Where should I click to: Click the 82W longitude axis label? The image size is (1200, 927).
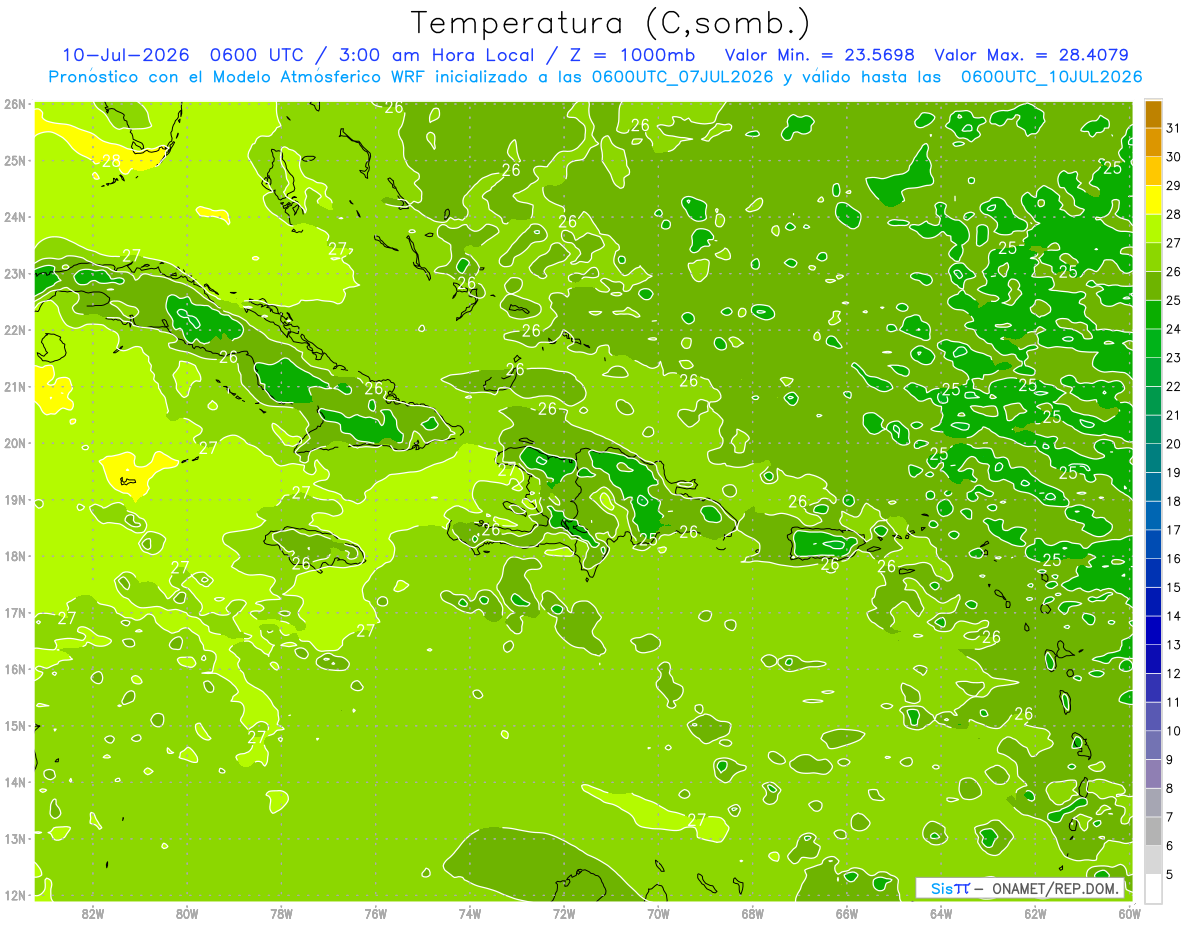[x=93, y=913]
